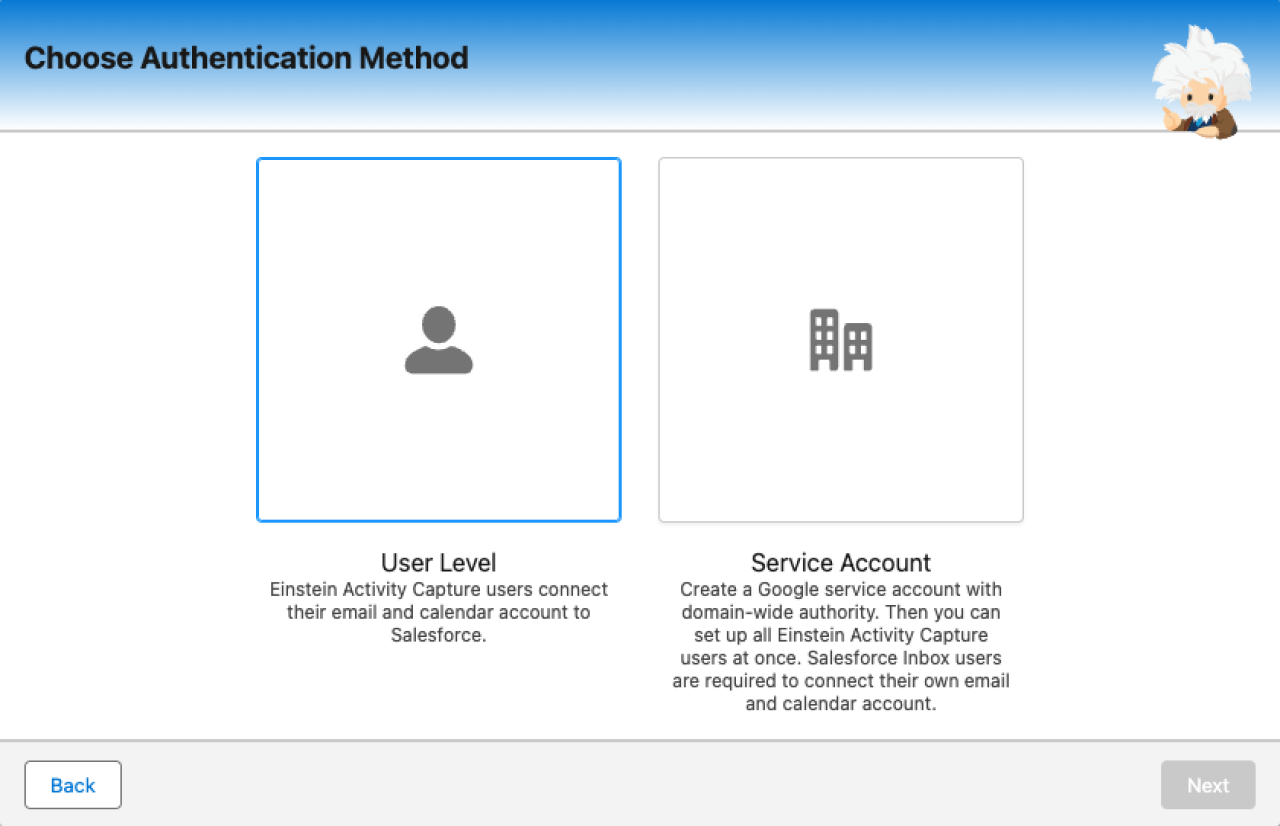Proceed with the Next button
The width and height of the screenshot is (1280, 826).
[x=1208, y=785]
